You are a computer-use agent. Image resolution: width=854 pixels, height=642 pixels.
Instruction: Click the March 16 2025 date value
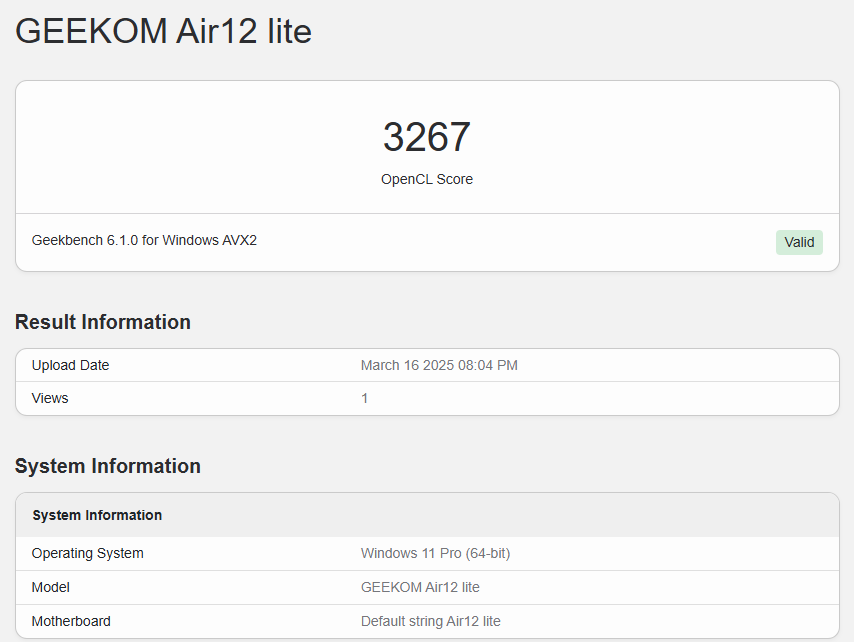pos(406,365)
